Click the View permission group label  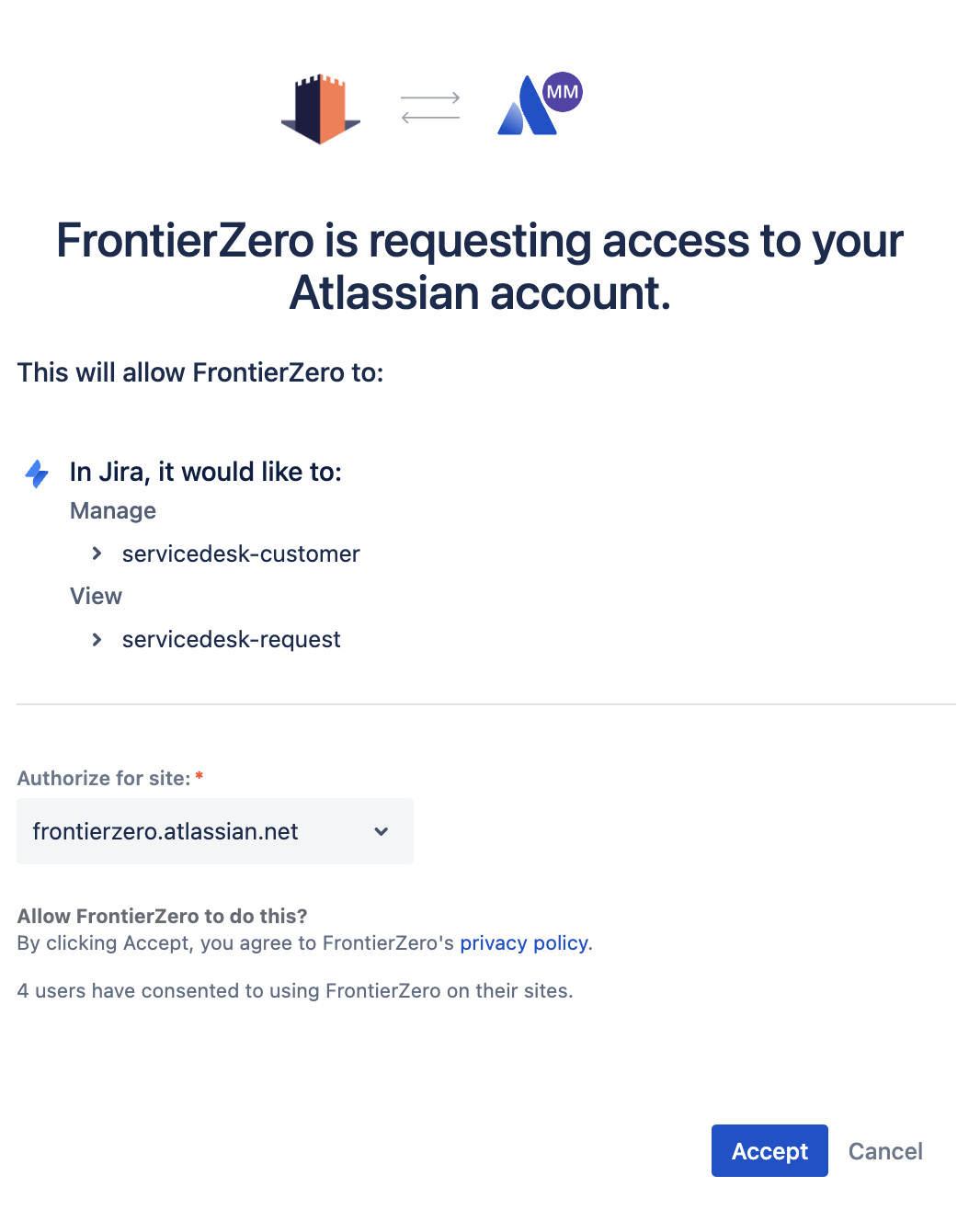[x=96, y=596]
